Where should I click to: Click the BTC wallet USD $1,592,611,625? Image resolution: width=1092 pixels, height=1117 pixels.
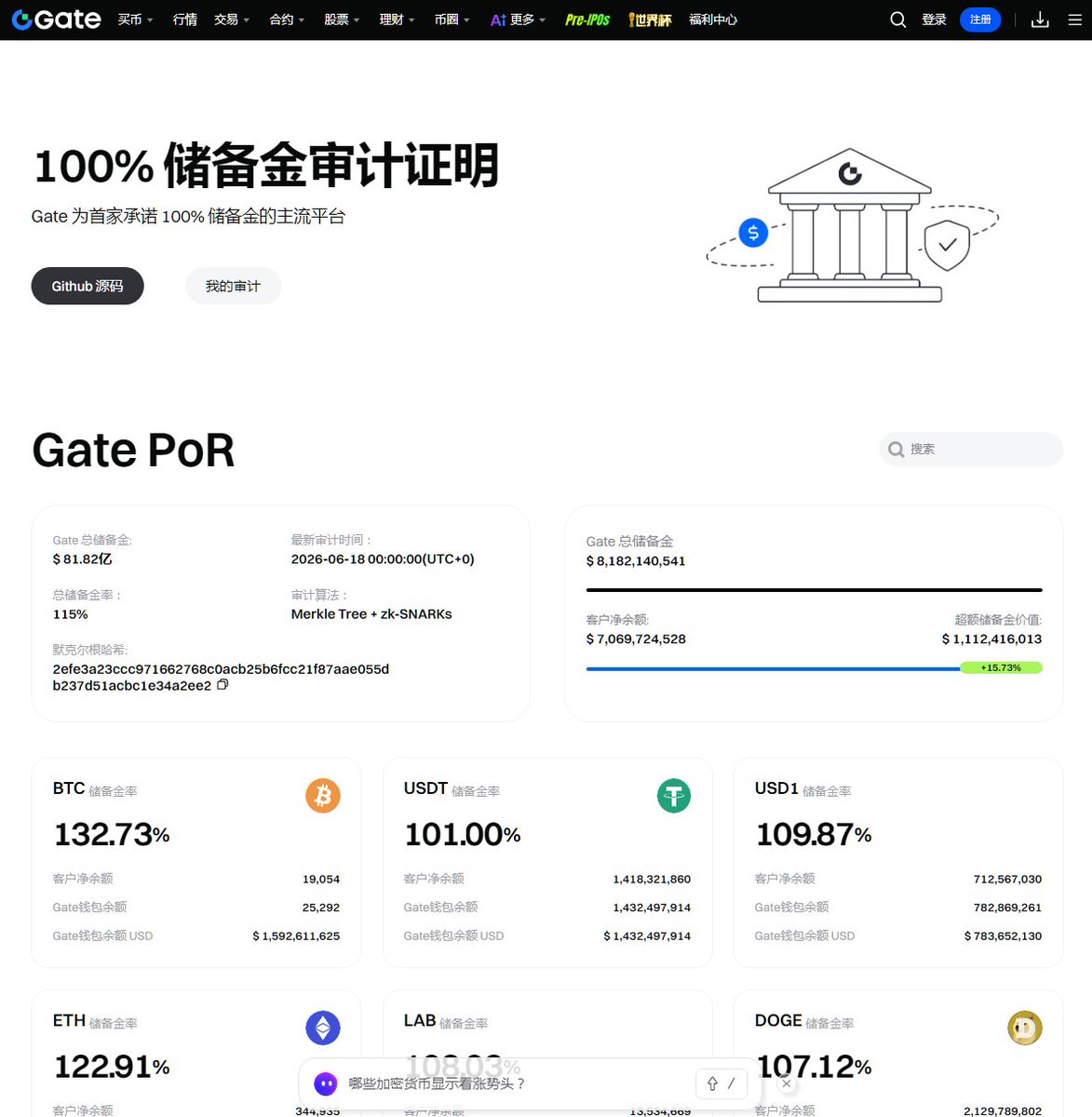296,935
